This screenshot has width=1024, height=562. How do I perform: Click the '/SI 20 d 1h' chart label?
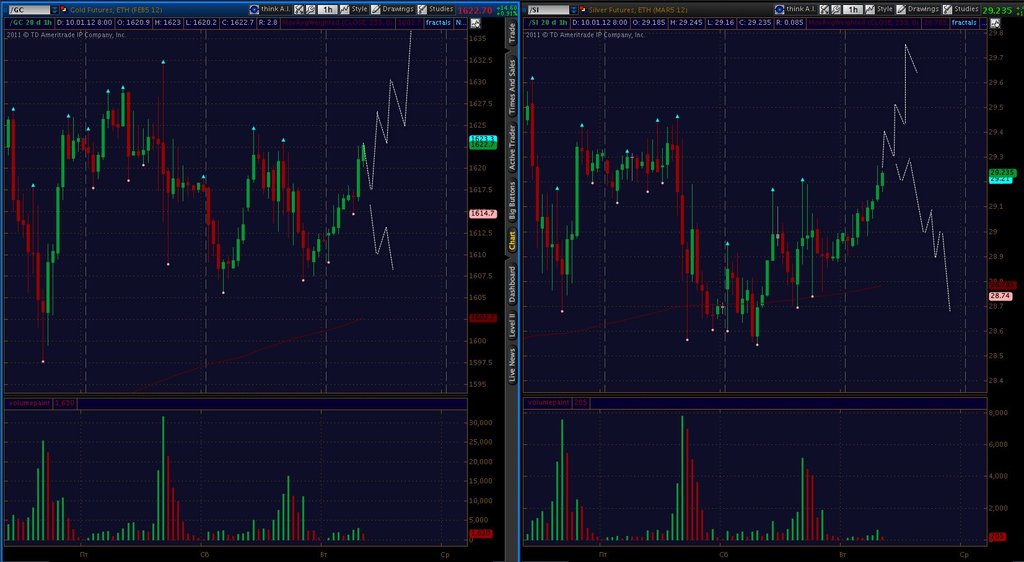point(550,23)
